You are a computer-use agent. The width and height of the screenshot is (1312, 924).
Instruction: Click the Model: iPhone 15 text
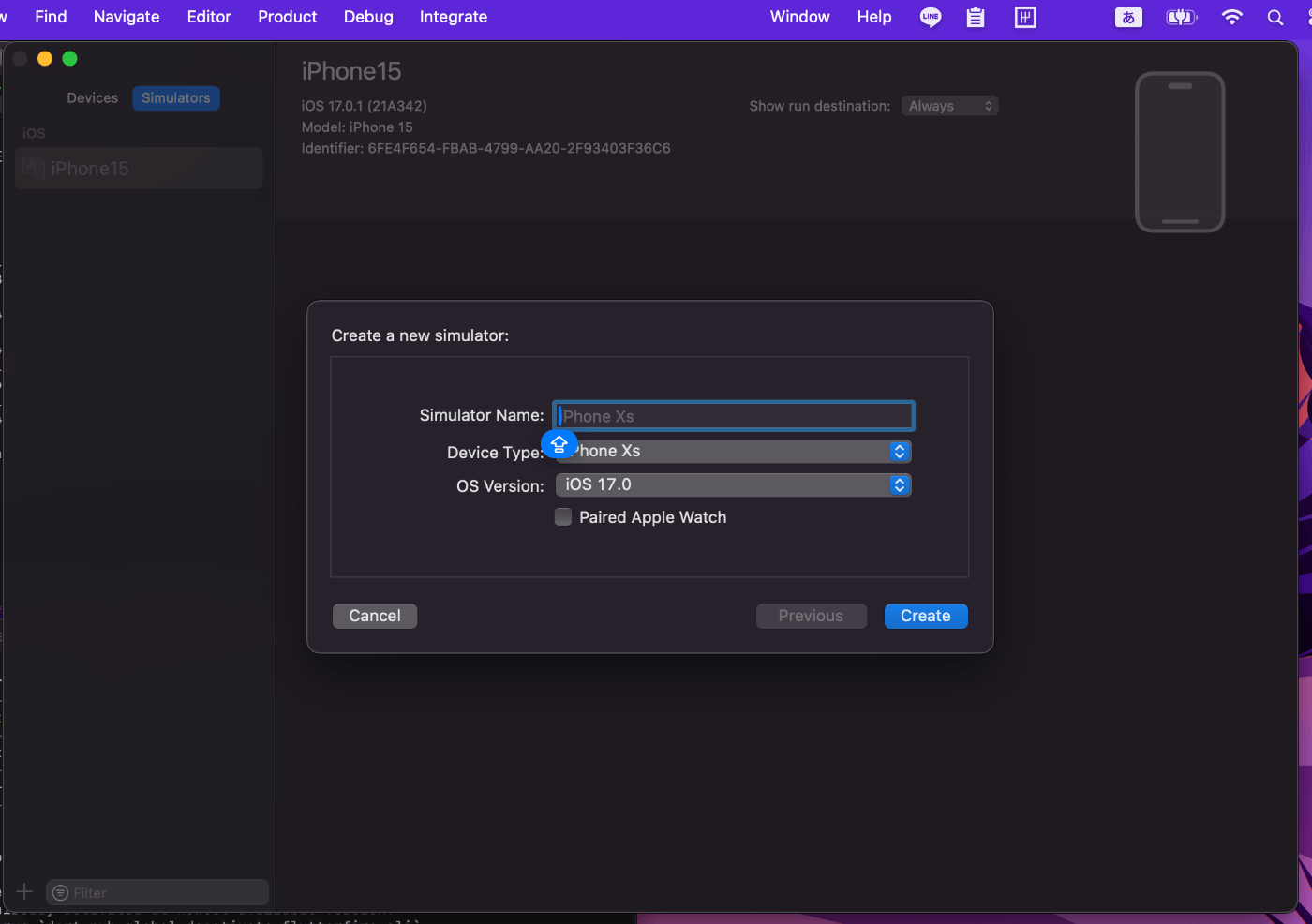pyautogui.click(x=357, y=127)
